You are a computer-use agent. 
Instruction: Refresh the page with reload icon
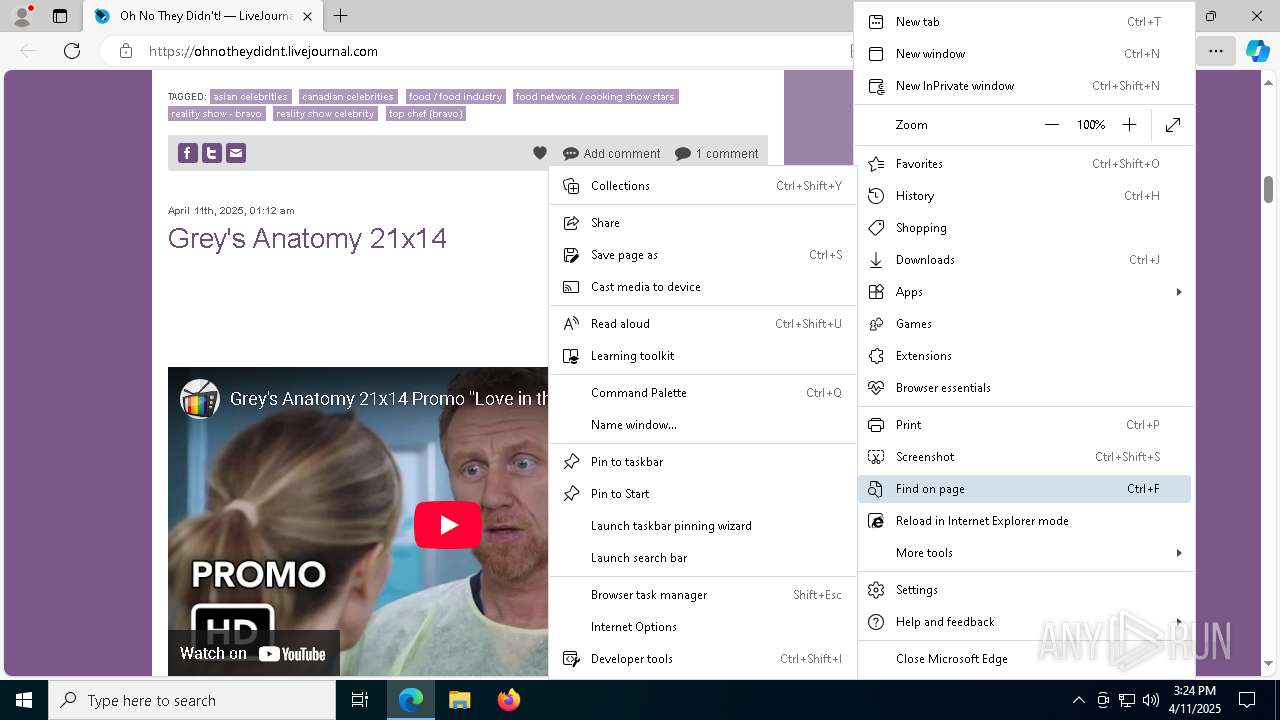72,51
